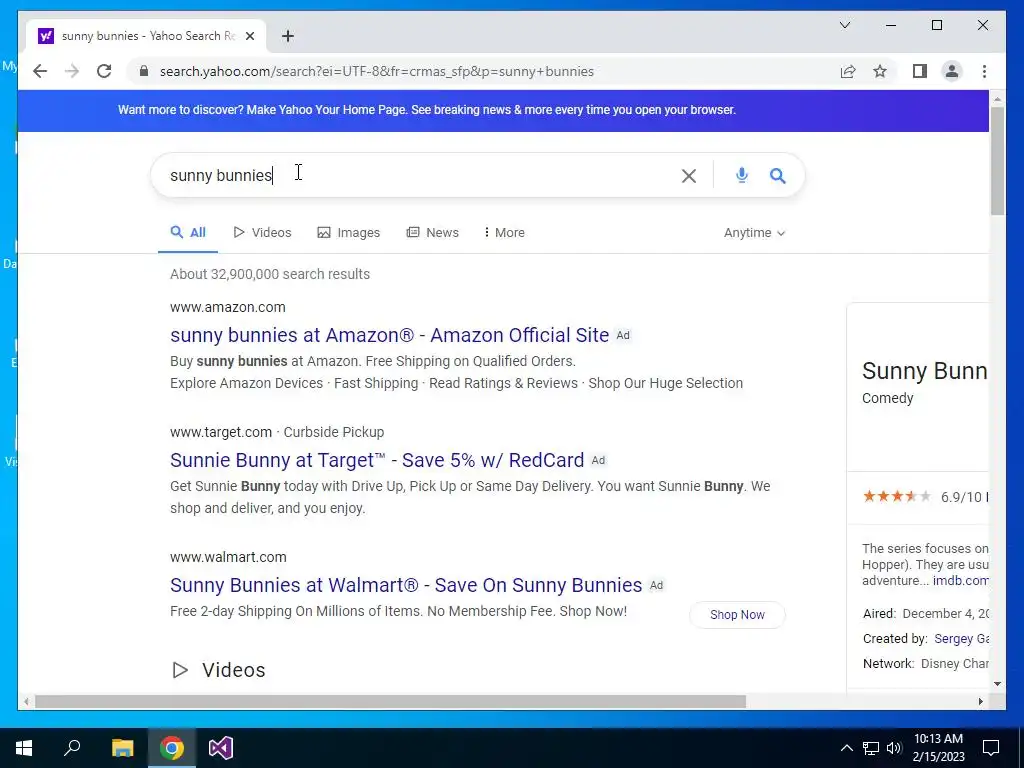
Task: Click the vertical scrollbar down arrow
Action: 997,684
